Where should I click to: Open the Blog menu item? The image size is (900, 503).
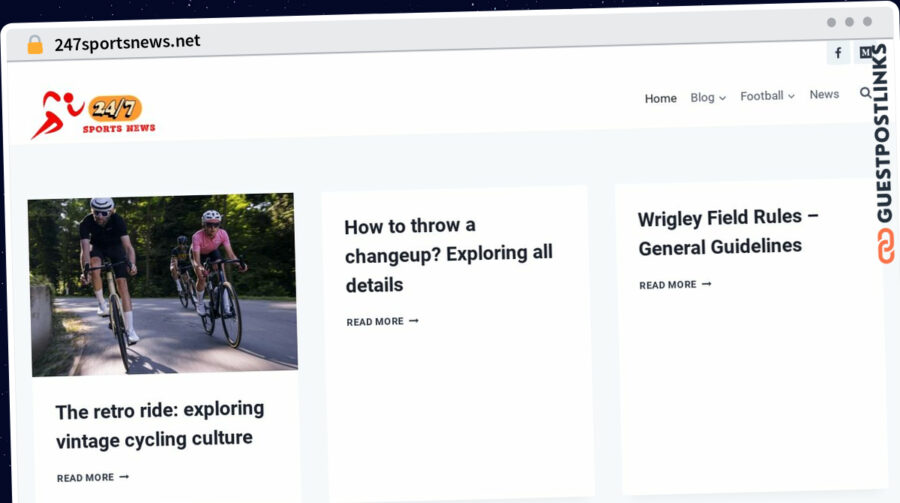point(702,98)
